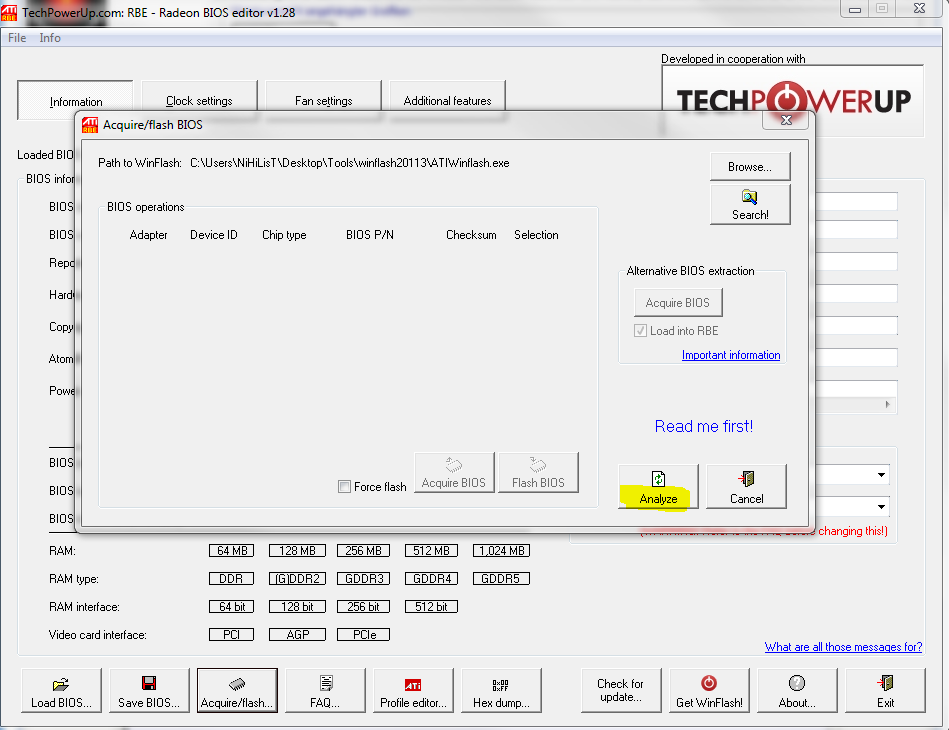Click the BIOS P/N column header
The width and height of the screenshot is (949, 730).
370,235
